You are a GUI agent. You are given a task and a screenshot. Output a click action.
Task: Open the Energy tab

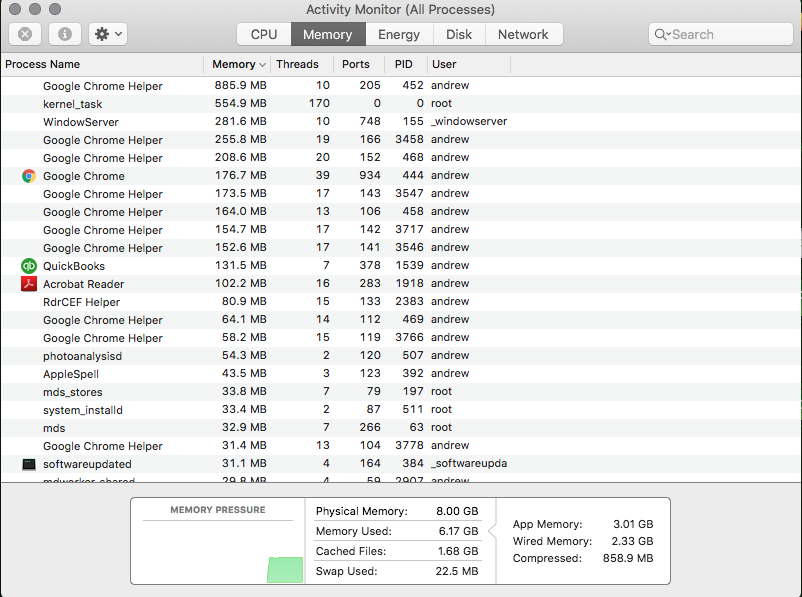[x=399, y=34]
